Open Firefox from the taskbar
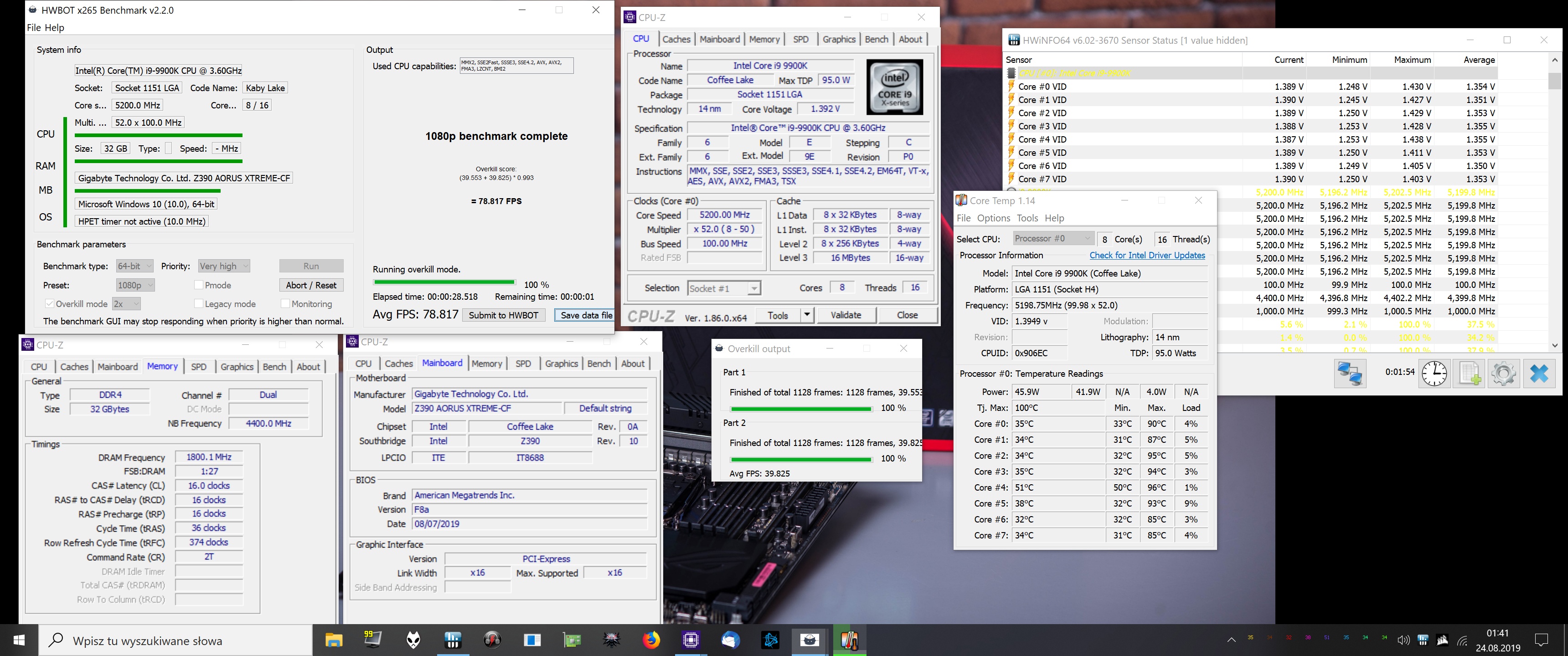The height and width of the screenshot is (656, 1568). pyautogui.click(x=651, y=640)
